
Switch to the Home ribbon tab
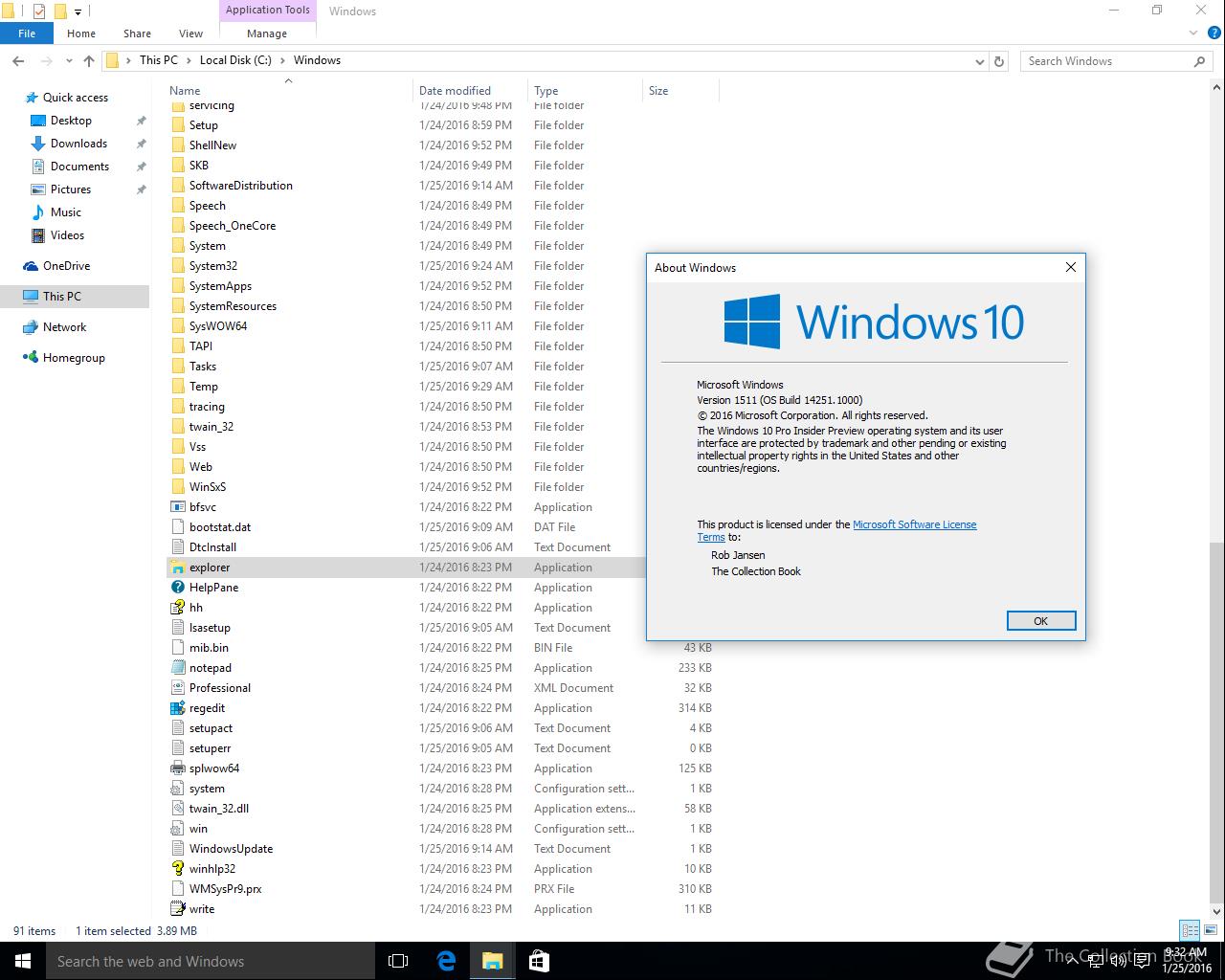[81, 33]
